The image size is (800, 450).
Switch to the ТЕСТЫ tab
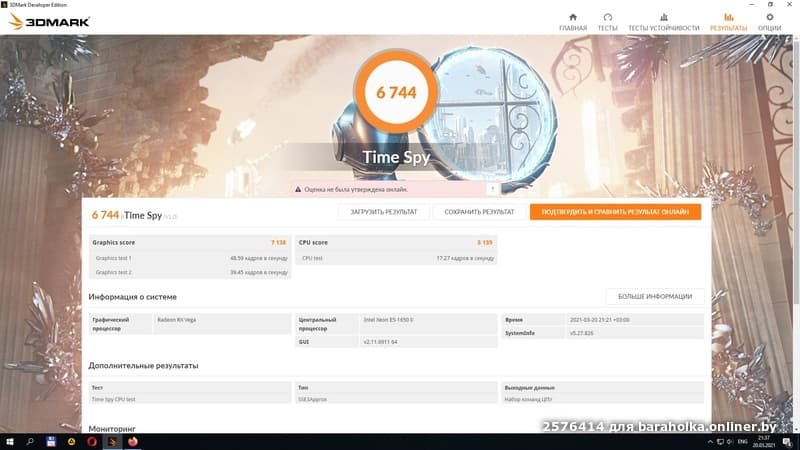point(607,22)
